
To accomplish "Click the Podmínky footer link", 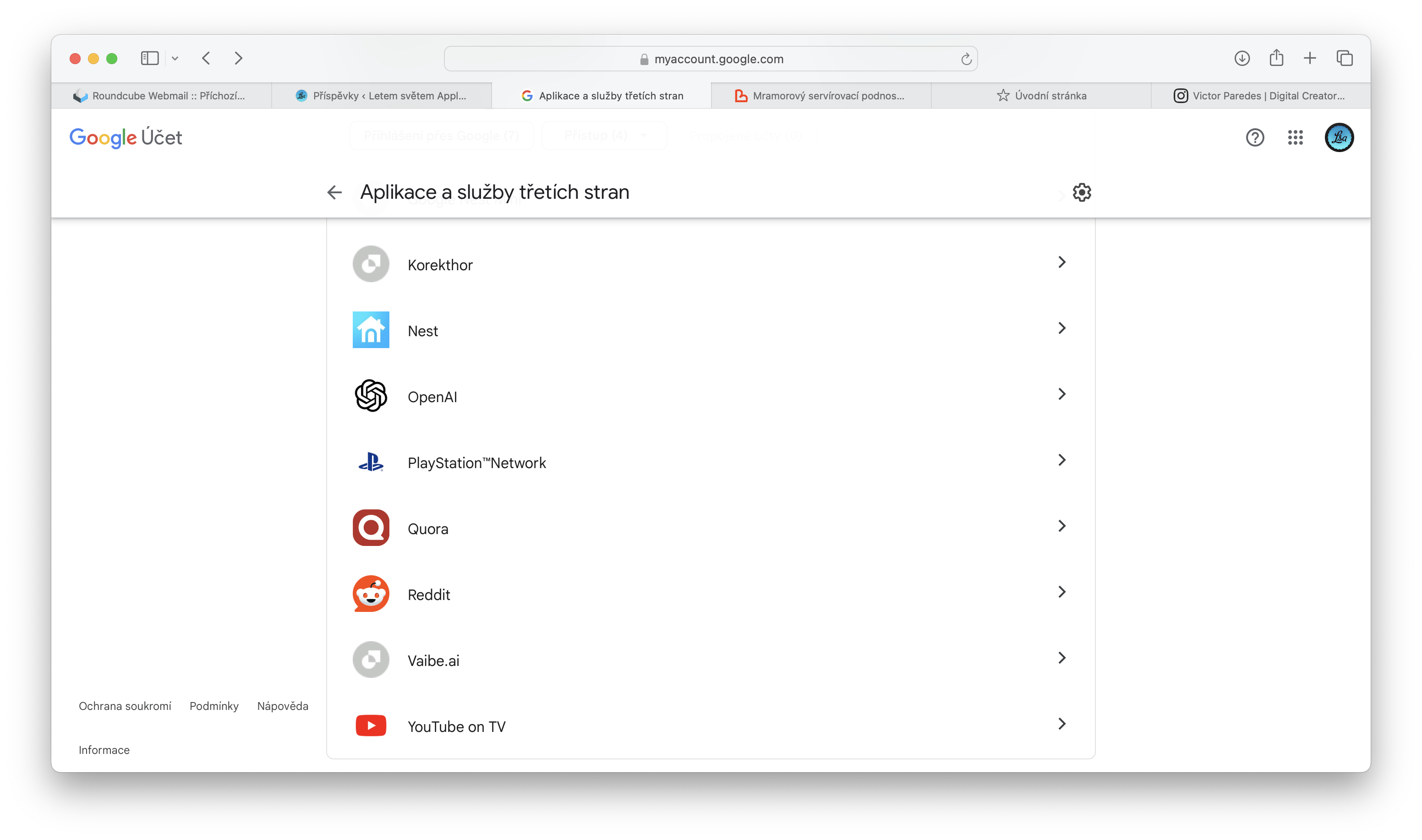I will [x=214, y=706].
